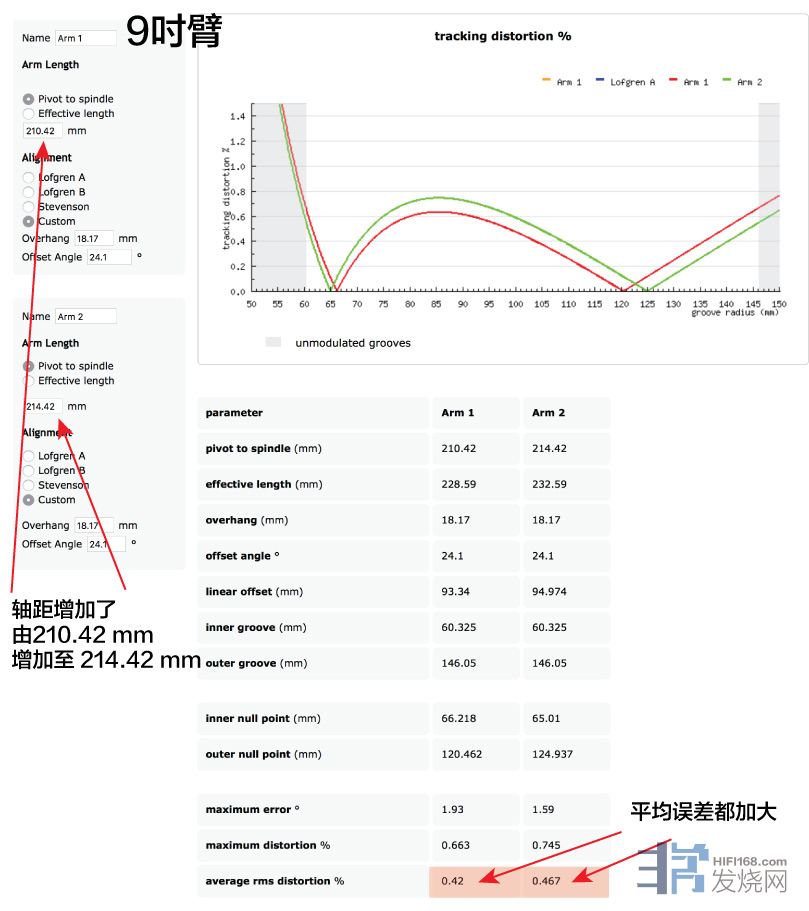Toggle the blue Lofgren A legend entry
The width and height of the screenshot is (809, 911).
point(625,82)
